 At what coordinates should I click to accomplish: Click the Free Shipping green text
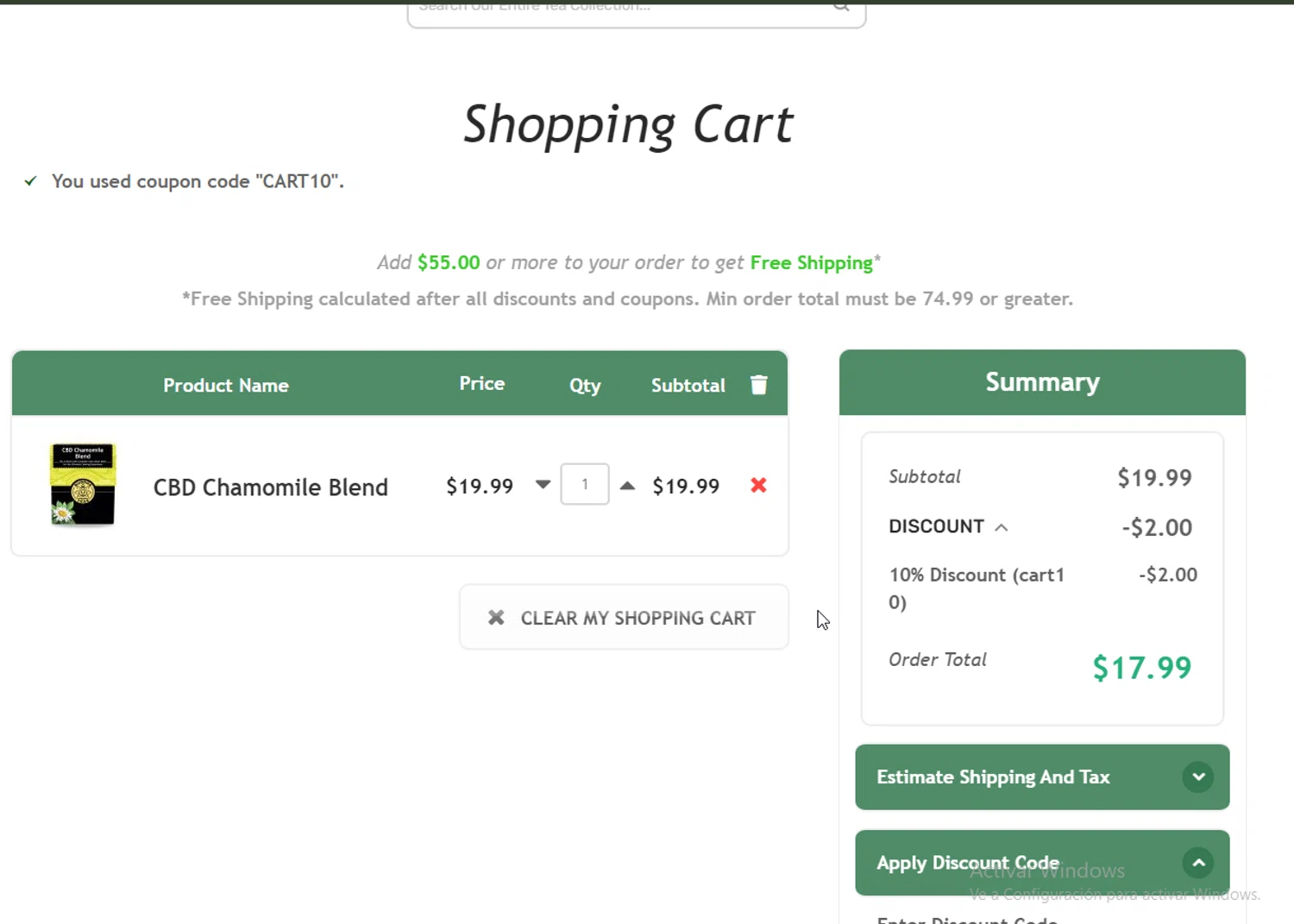[x=811, y=263]
